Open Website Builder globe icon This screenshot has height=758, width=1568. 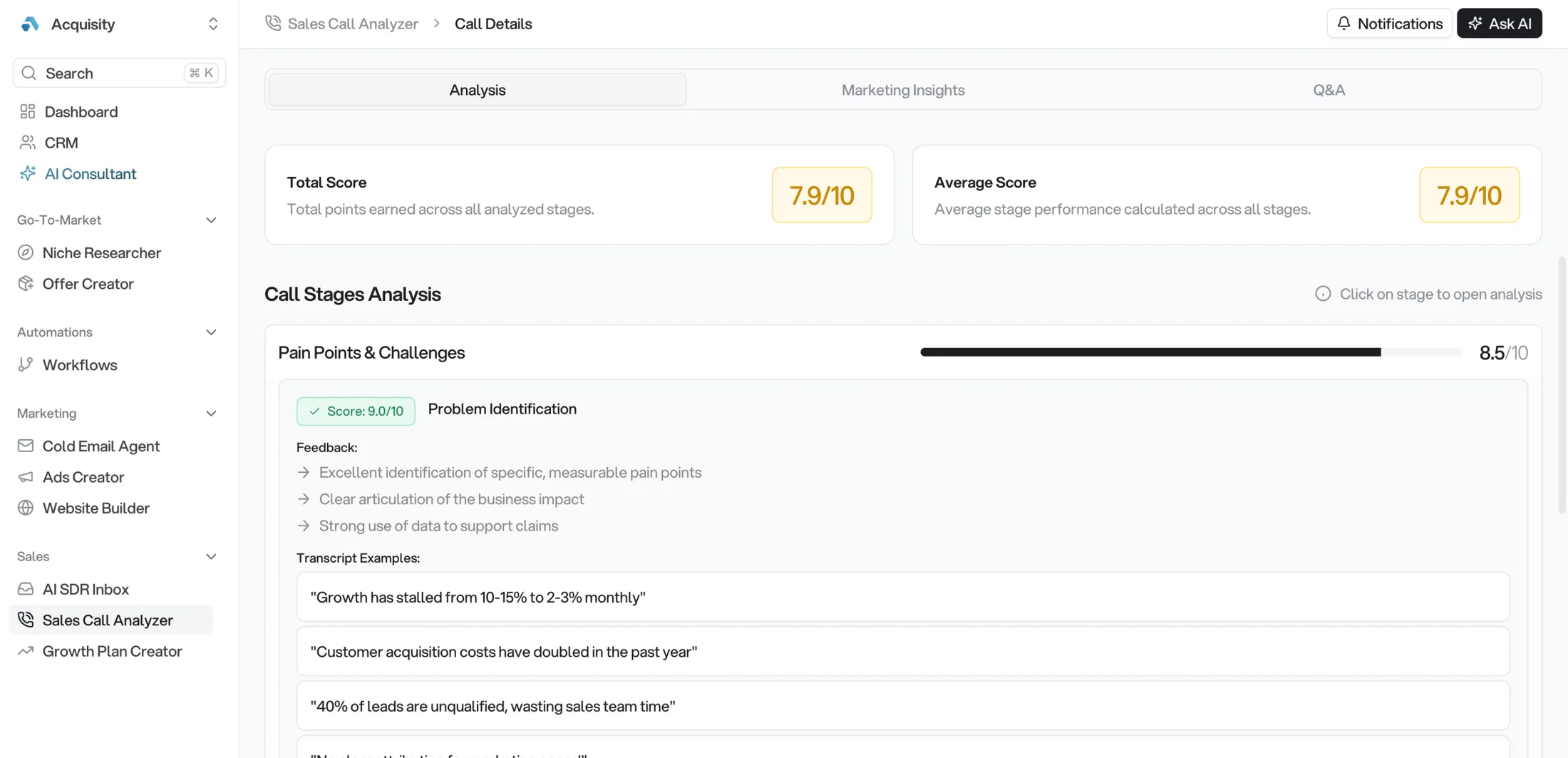(26, 508)
